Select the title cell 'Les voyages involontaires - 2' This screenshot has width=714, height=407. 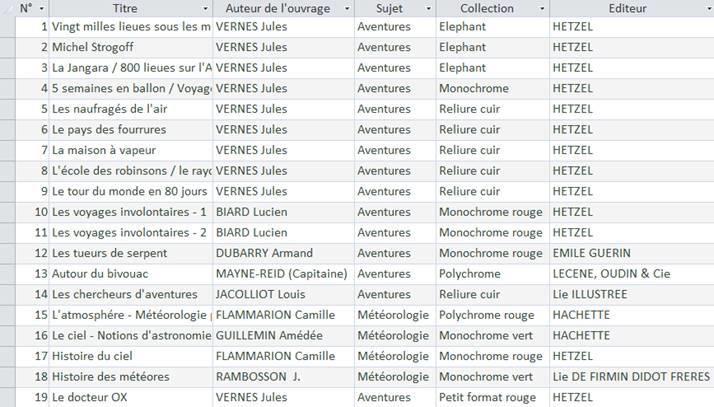pyautogui.click(x=131, y=233)
